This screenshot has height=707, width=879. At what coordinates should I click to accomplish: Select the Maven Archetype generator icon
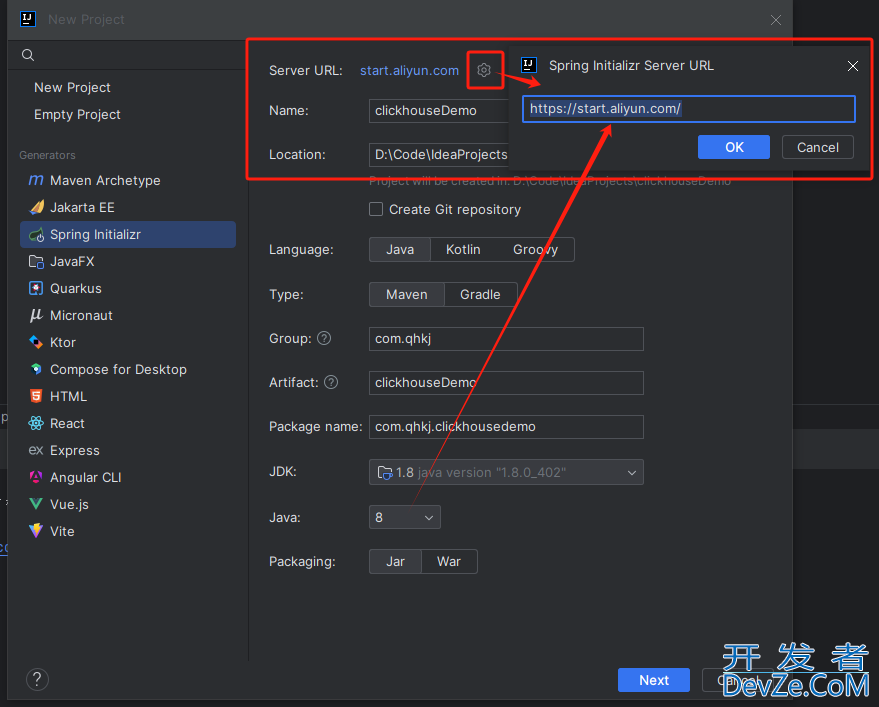pyautogui.click(x=36, y=181)
